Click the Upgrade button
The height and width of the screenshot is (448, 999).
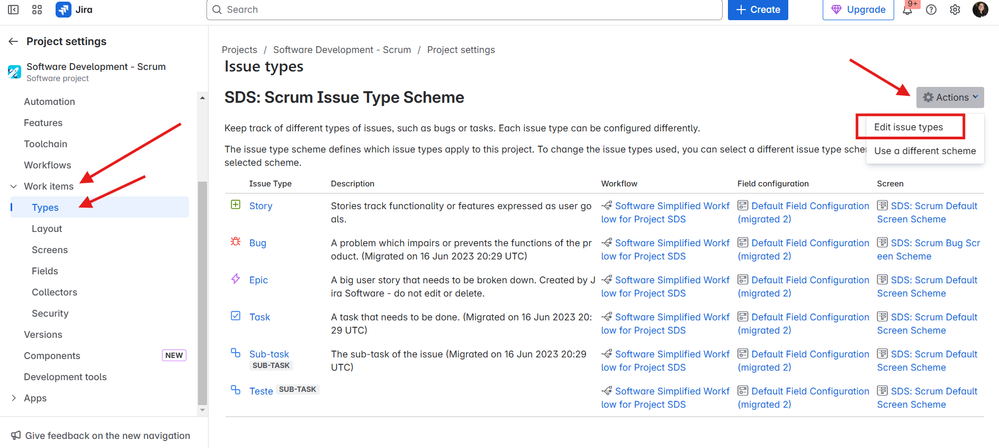[x=858, y=10]
